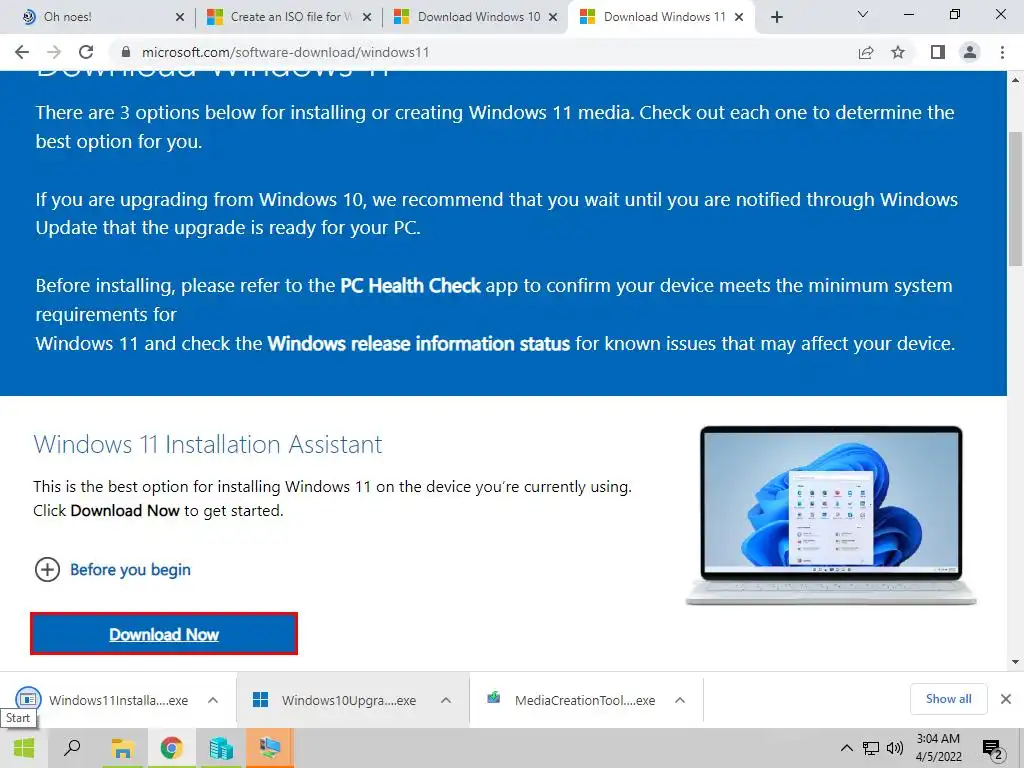Screen dimensions: 1024x768
Task: Click Show all downloads
Action: click(948, 699)
